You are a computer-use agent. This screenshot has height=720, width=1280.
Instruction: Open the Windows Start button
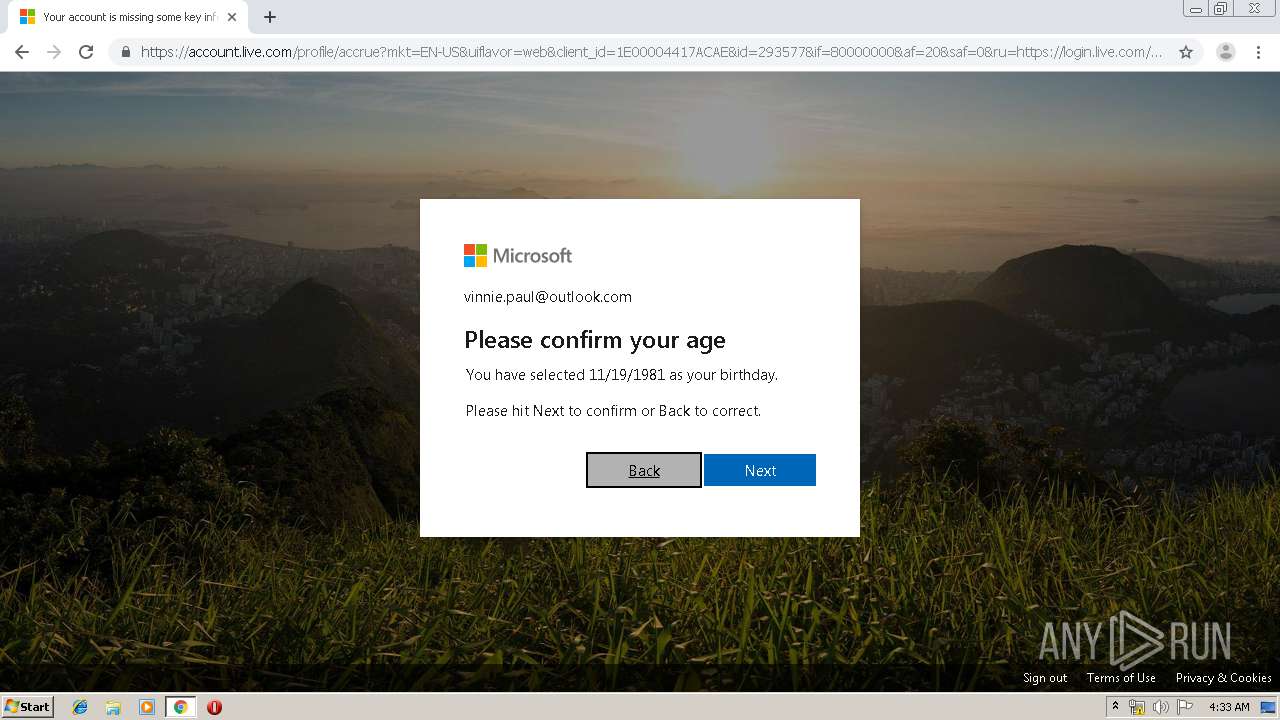(28, 707)
